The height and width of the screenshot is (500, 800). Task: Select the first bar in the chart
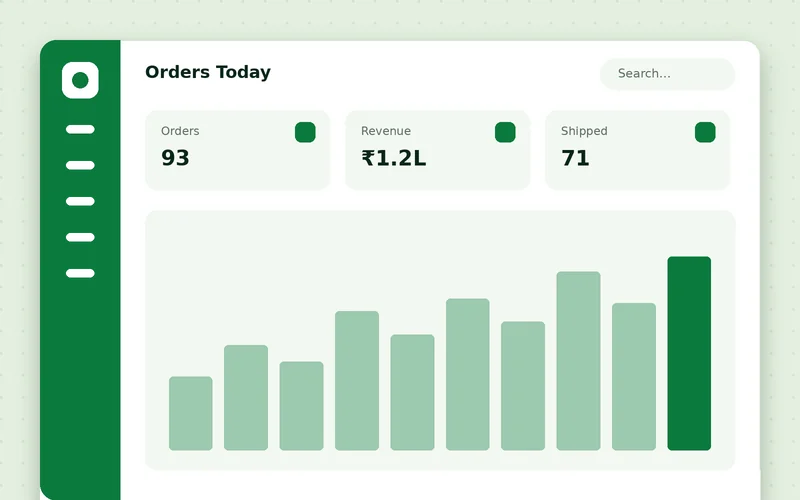click(x=191, y=413)
